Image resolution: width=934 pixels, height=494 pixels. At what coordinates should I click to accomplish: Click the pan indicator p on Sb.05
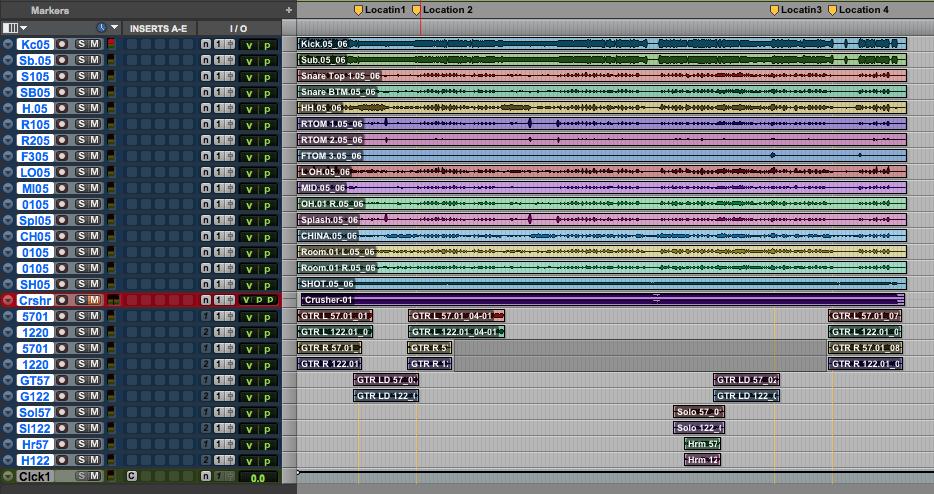coord(267,61)
